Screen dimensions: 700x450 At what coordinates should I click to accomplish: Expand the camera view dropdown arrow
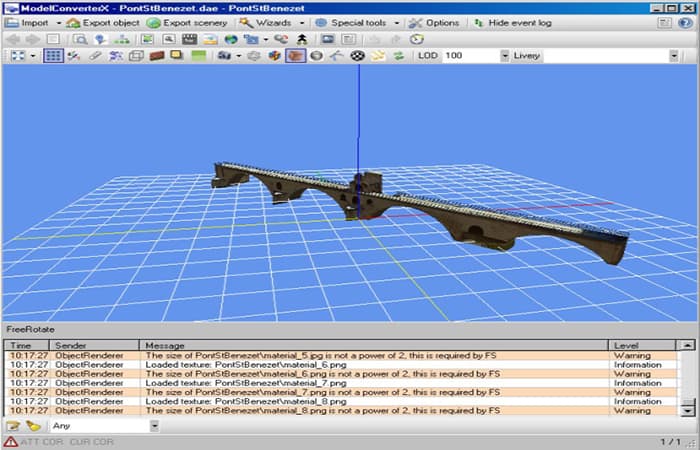click(238, 56)
